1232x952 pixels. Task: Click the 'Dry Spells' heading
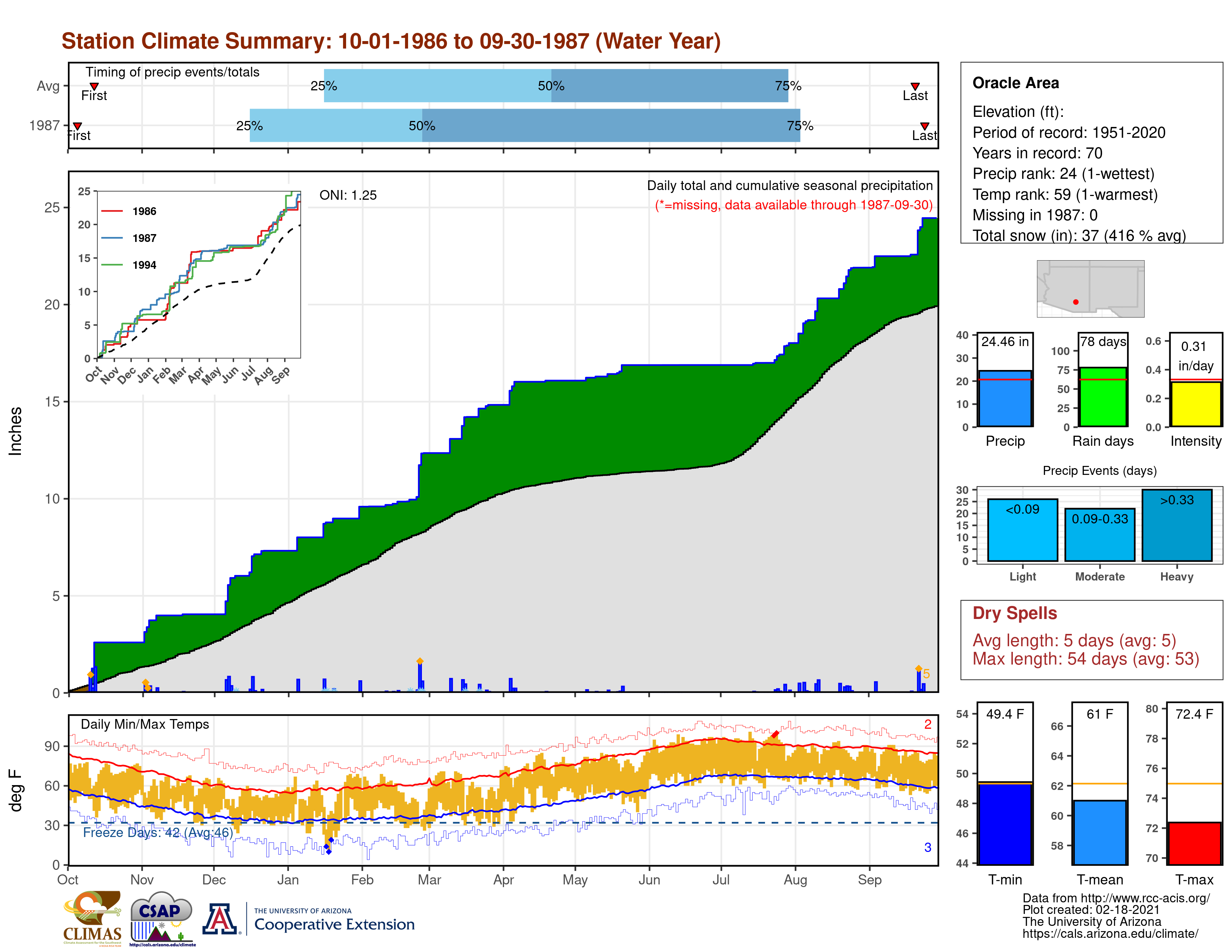[1015, 613]
